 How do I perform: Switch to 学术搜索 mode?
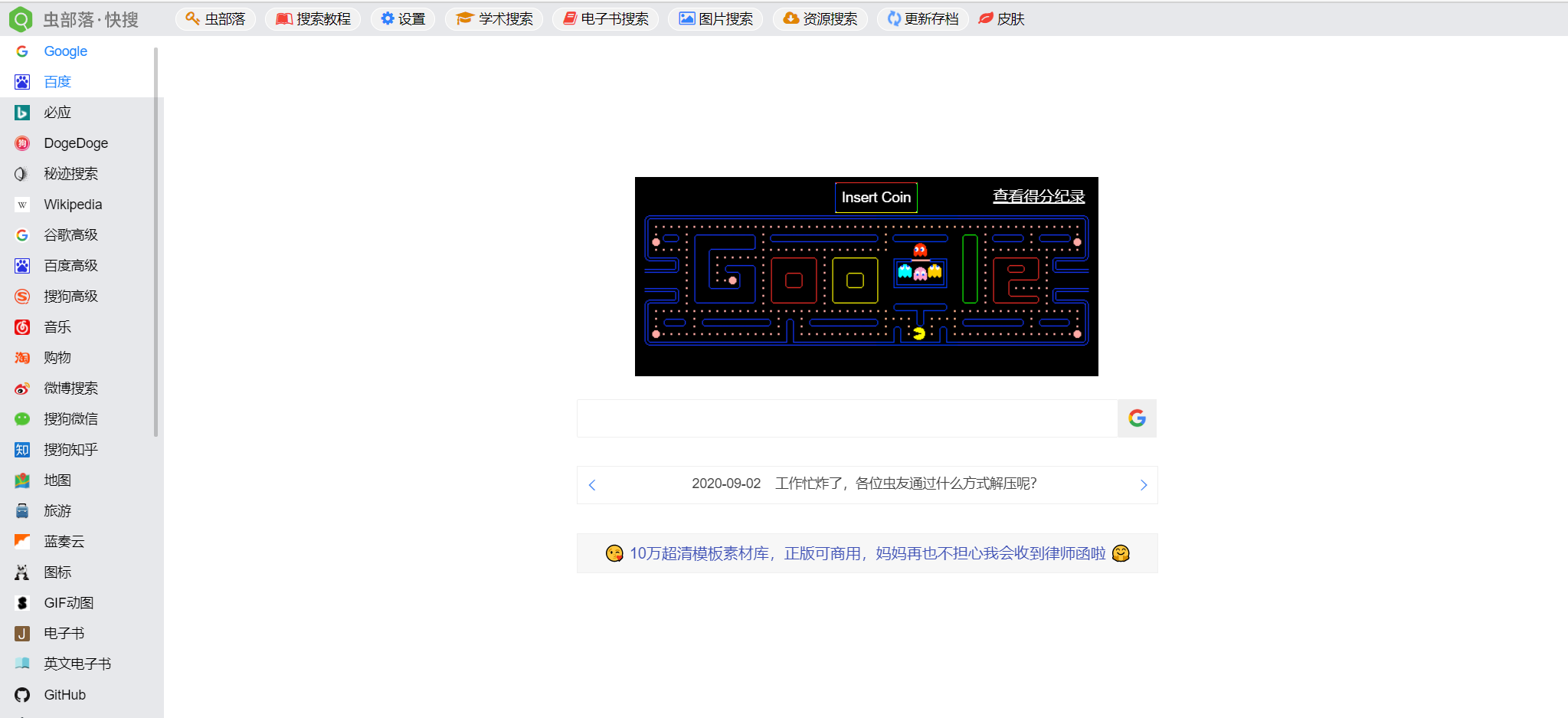(494, 19)
